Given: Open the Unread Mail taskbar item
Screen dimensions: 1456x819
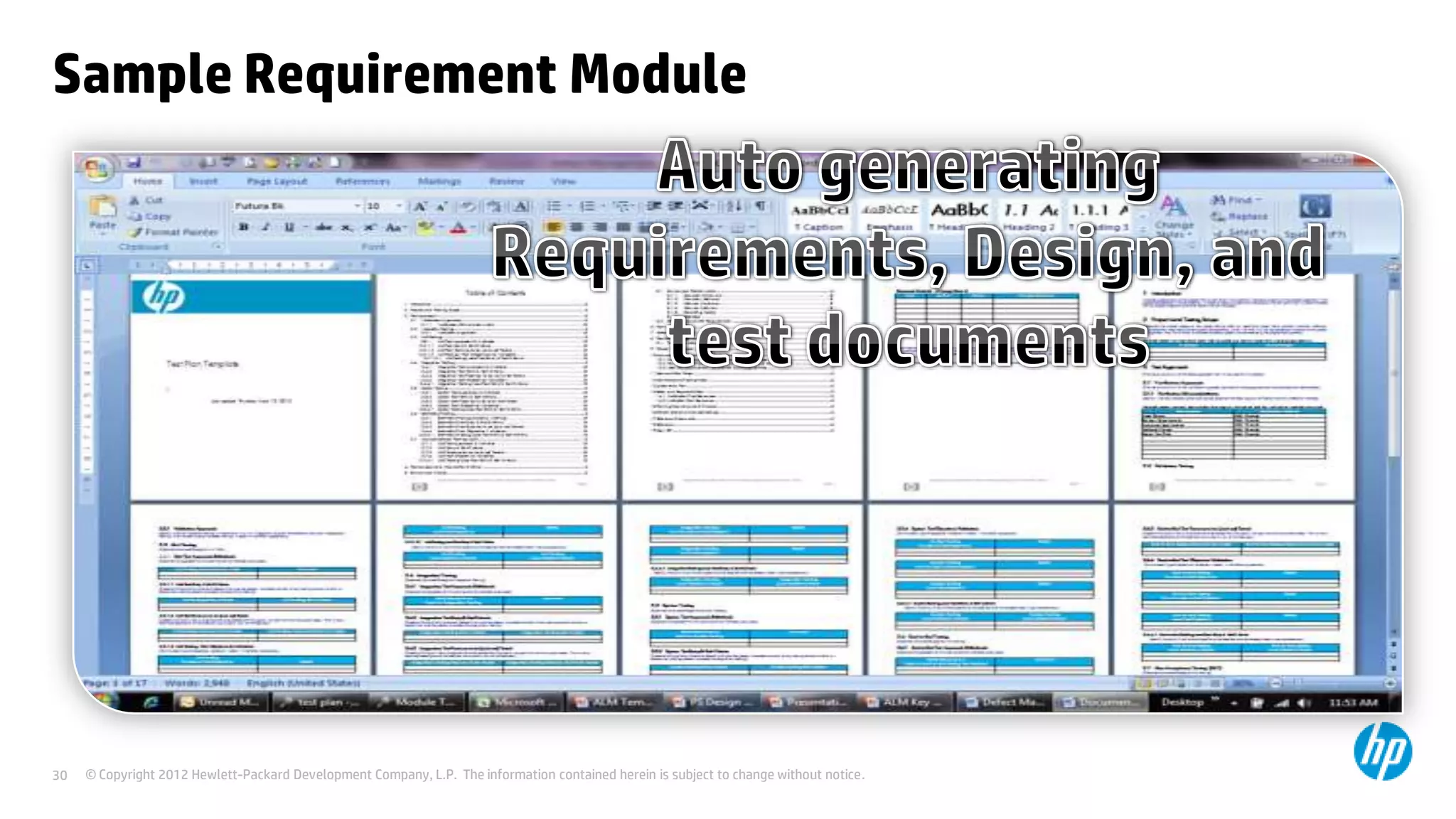Looking at the screenshot, I should (220, 702).
